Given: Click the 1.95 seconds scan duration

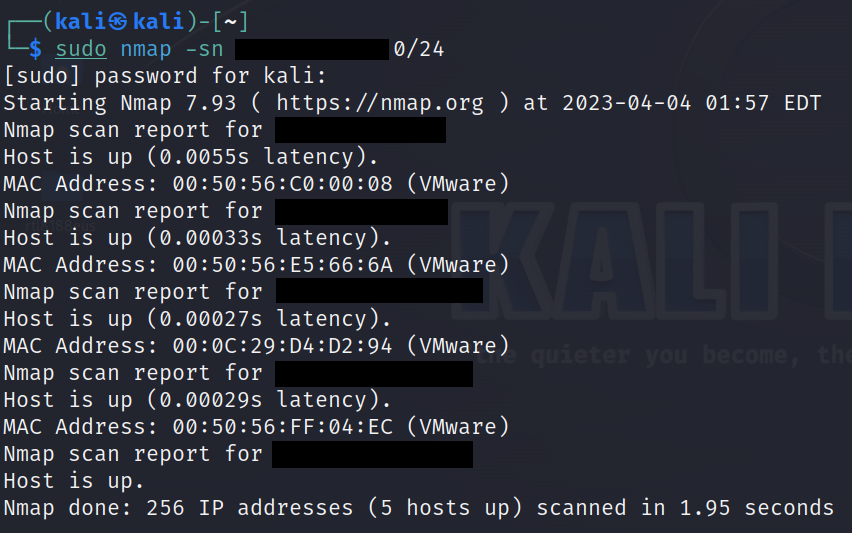Looking at the screenshot, I should click(x=757, y=508).
